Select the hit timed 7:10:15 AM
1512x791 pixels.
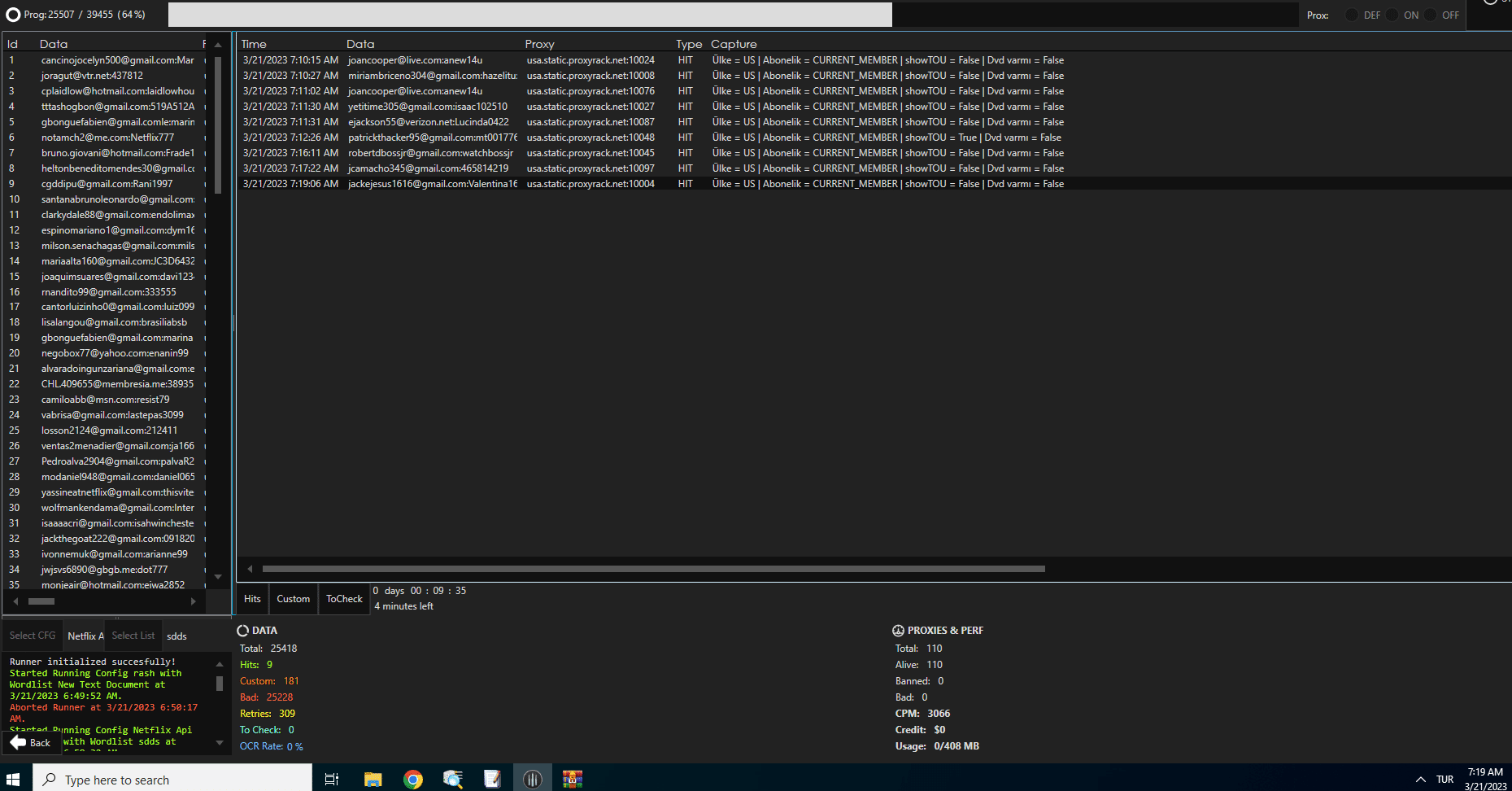[874, 60]
